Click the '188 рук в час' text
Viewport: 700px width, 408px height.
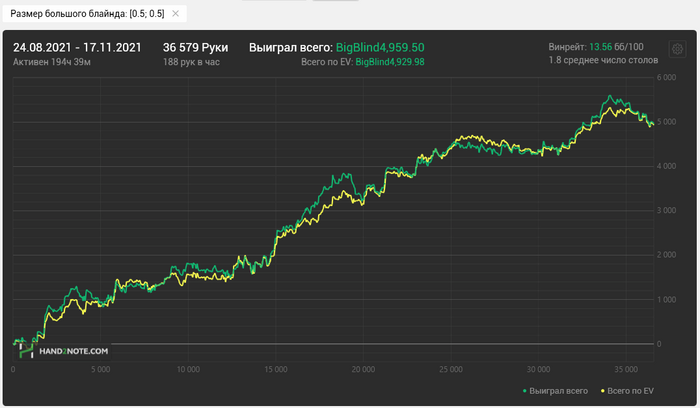pos(191,62)
